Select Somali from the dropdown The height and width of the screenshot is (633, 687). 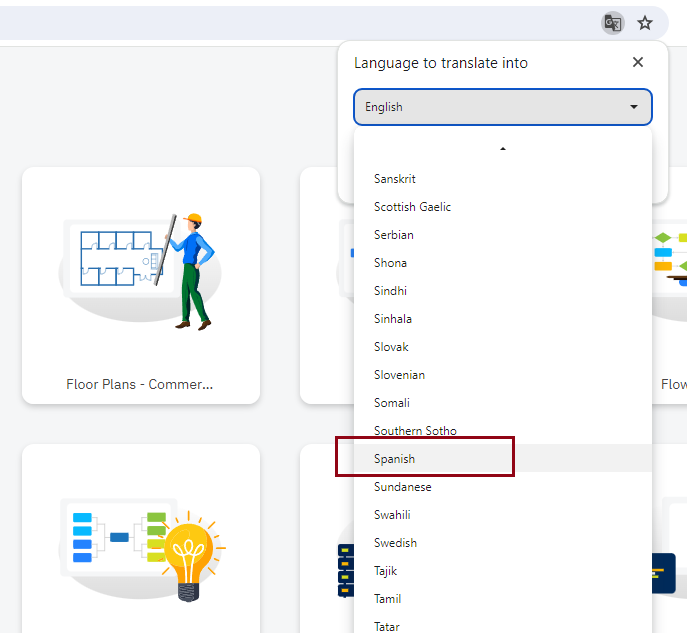click(x=392, y=403)
